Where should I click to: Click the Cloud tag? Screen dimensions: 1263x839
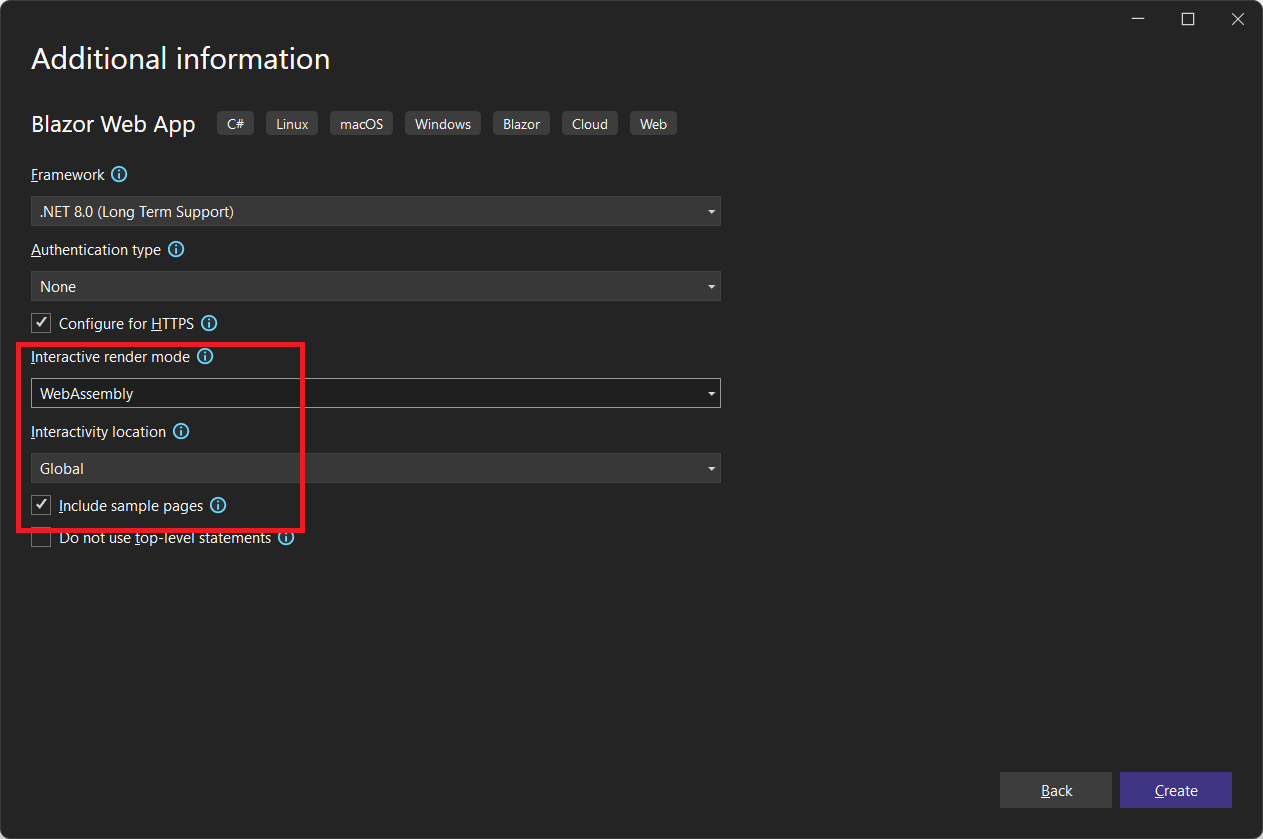coord(590,124)
